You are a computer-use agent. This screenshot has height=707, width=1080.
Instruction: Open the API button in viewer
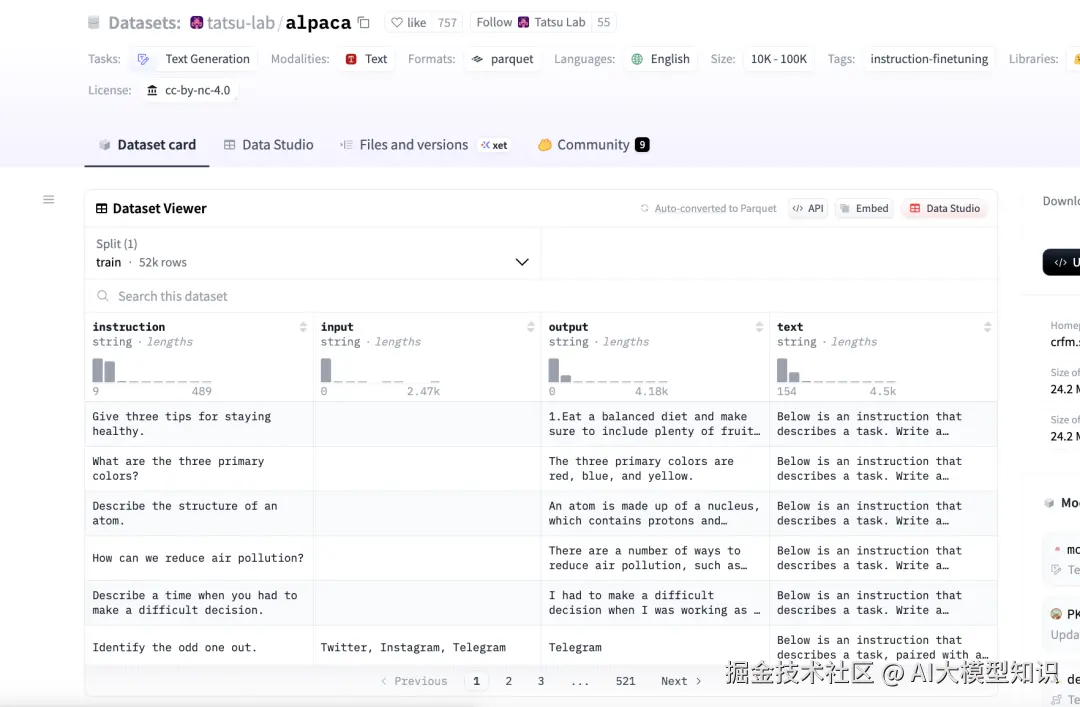tap(808, 208)
